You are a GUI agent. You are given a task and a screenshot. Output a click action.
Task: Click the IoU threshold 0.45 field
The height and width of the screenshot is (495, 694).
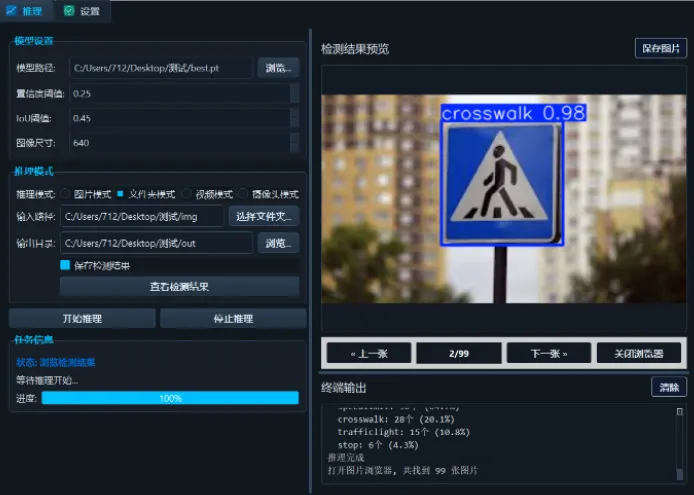[x=179, y=118]
